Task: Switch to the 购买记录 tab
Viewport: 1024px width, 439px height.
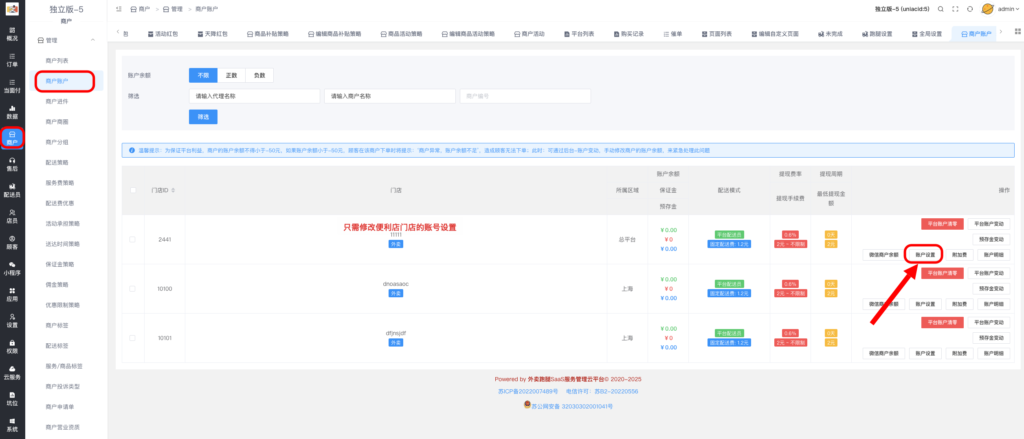Action: [x=630, y=33]
